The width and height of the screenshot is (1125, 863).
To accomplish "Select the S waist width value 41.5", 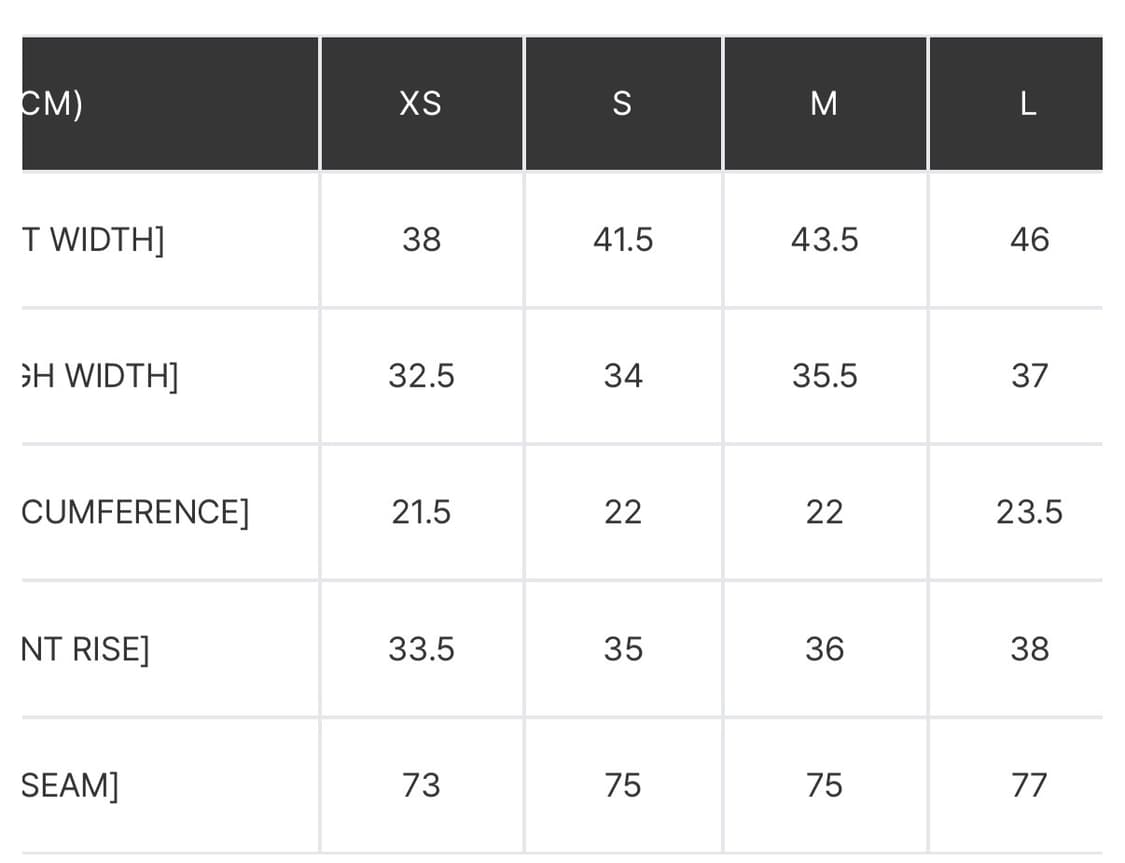I will [x=622, y=240].
